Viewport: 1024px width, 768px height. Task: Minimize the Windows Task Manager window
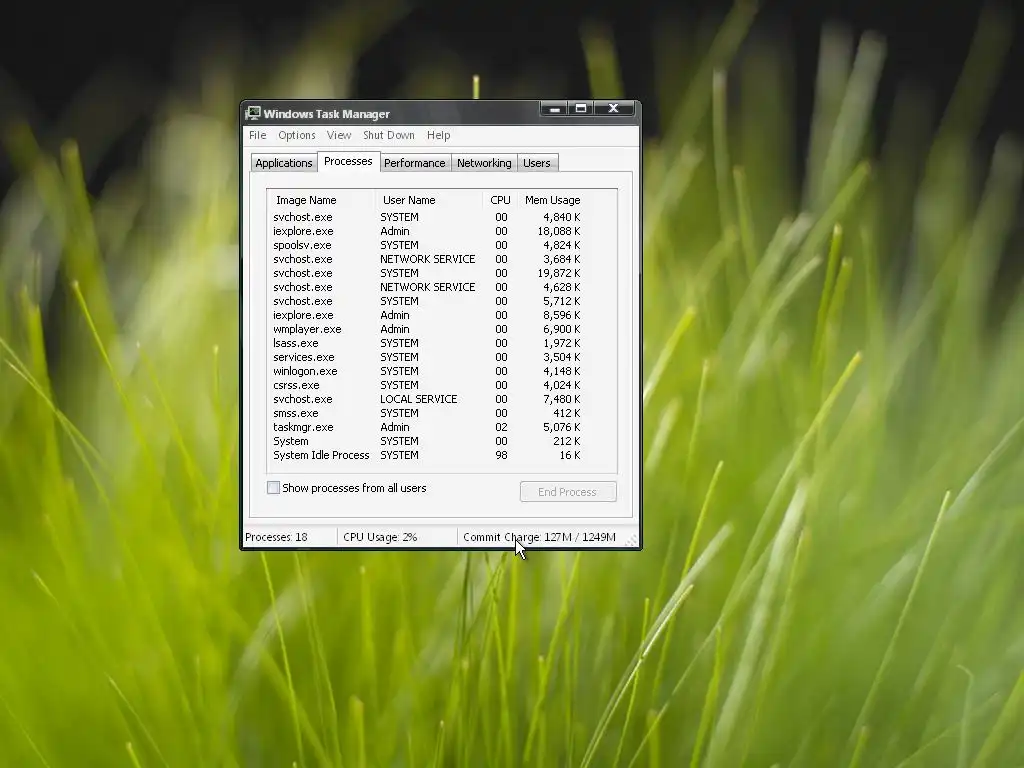click(554, 109)
